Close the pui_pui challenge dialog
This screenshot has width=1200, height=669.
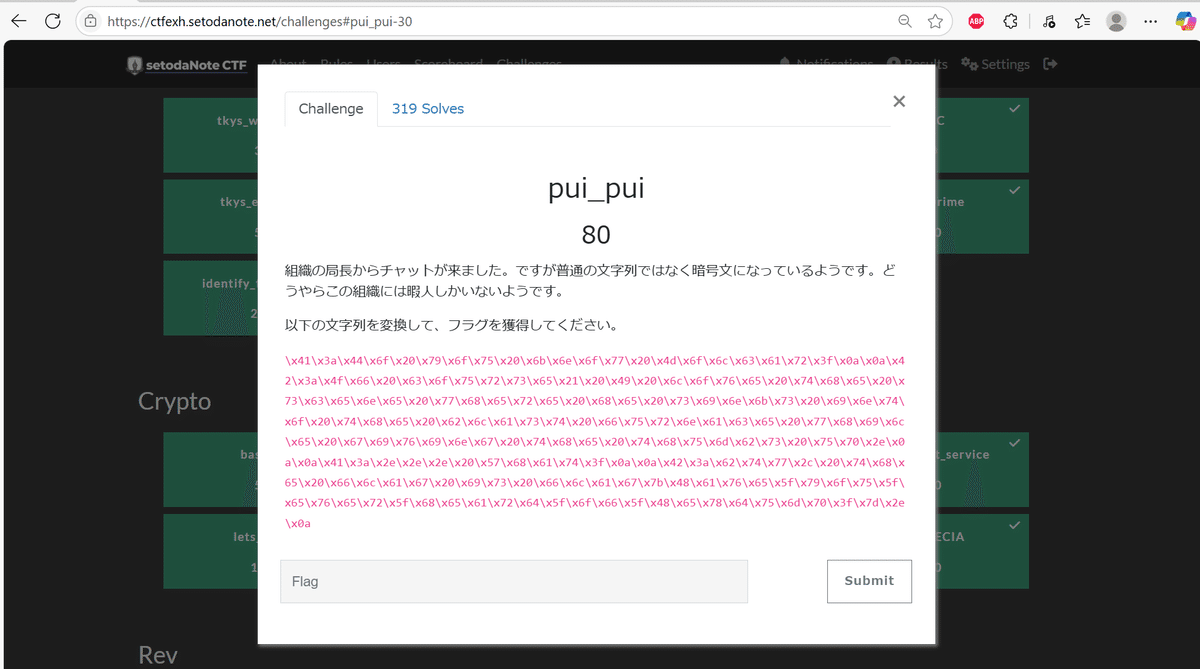(898, 101)
